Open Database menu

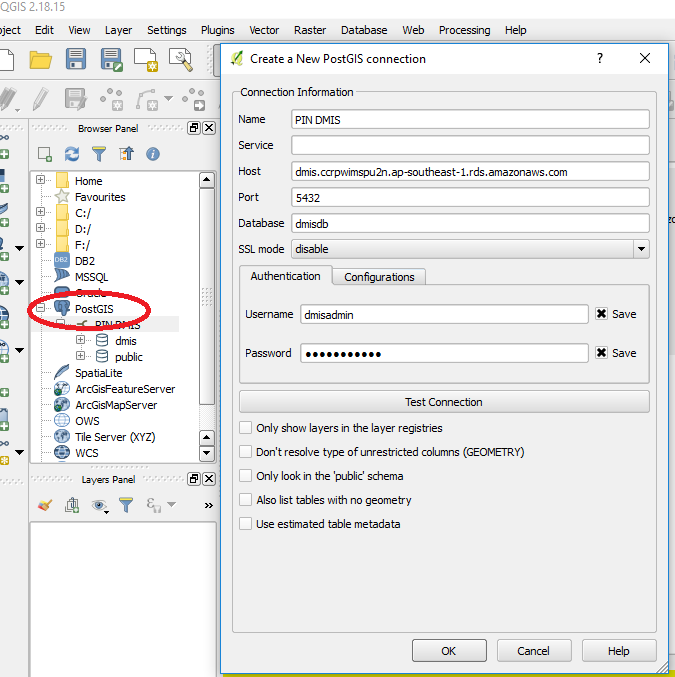pos(364,30)
